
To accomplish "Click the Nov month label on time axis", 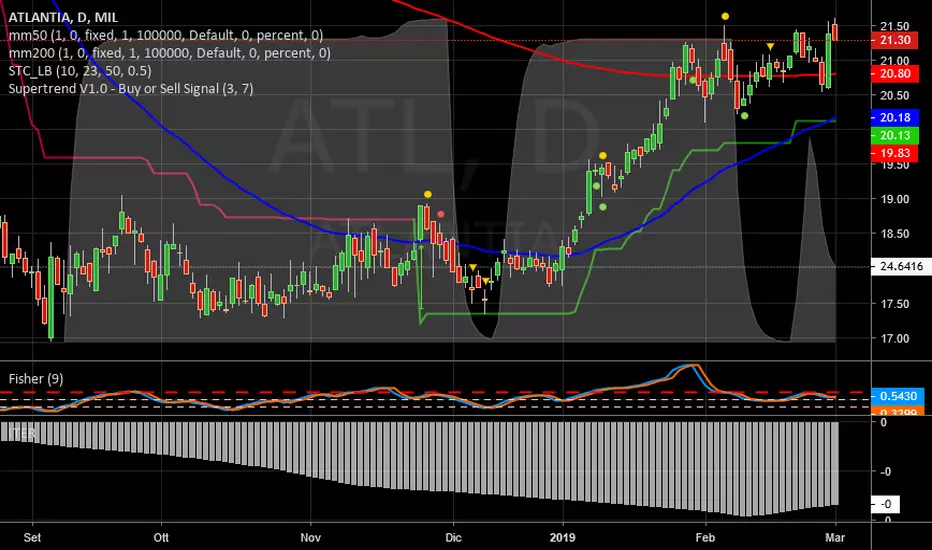I will tap(310, 538).
